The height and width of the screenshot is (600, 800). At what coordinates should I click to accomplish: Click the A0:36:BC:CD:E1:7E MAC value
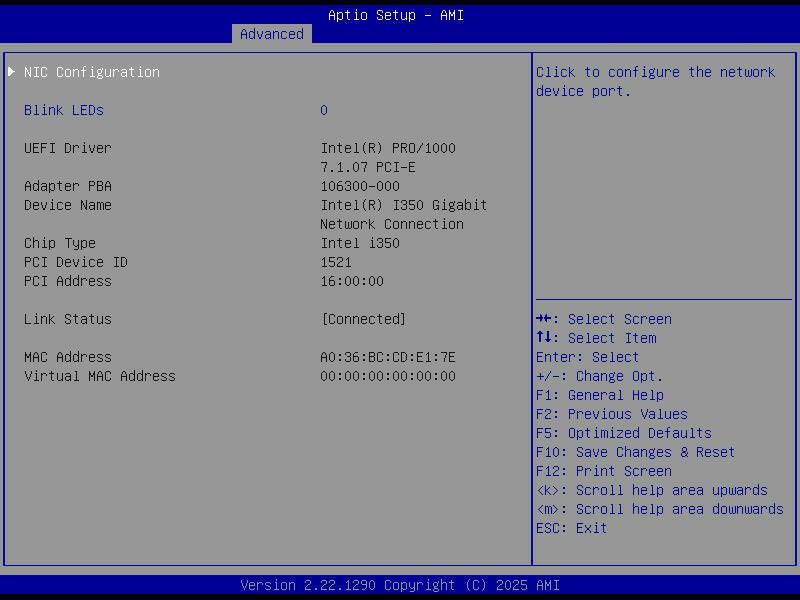[388, 357]
